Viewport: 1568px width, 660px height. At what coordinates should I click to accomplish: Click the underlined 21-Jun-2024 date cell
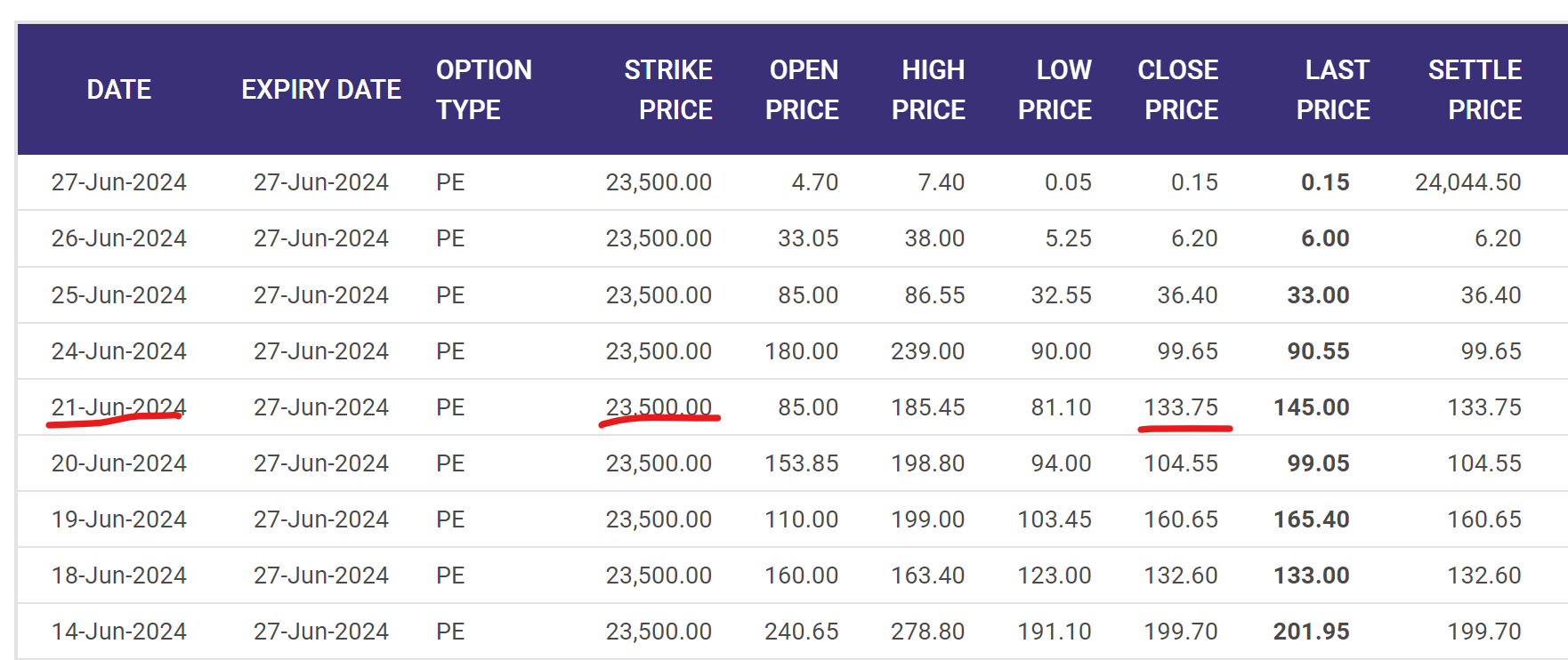tap(119, 407)
